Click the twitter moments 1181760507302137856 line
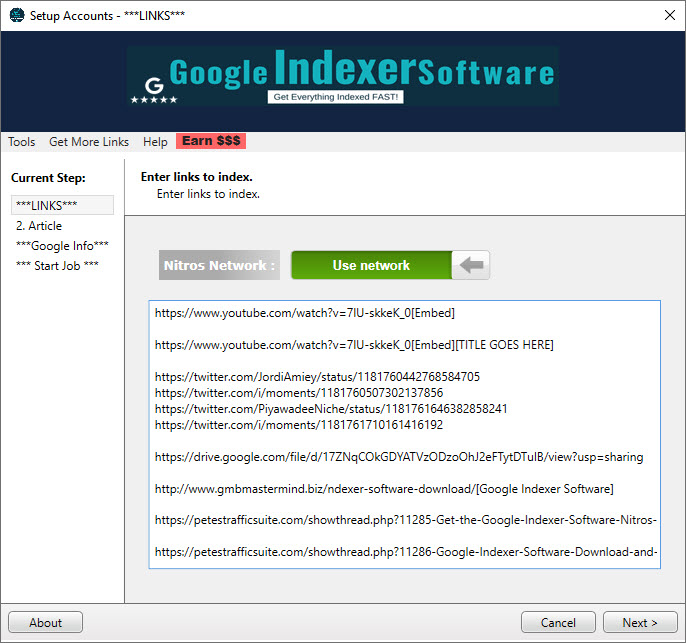Image resolution: width=686 pixels, height=643 pixels. pos(299,393)
